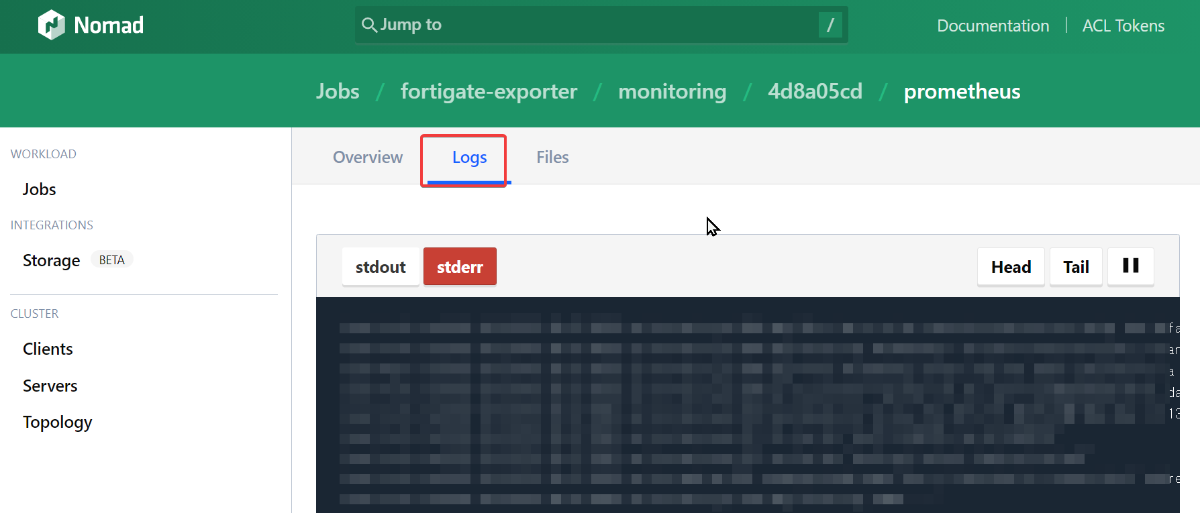
Task: Open Topology in the sidebar
Action: 58,422
